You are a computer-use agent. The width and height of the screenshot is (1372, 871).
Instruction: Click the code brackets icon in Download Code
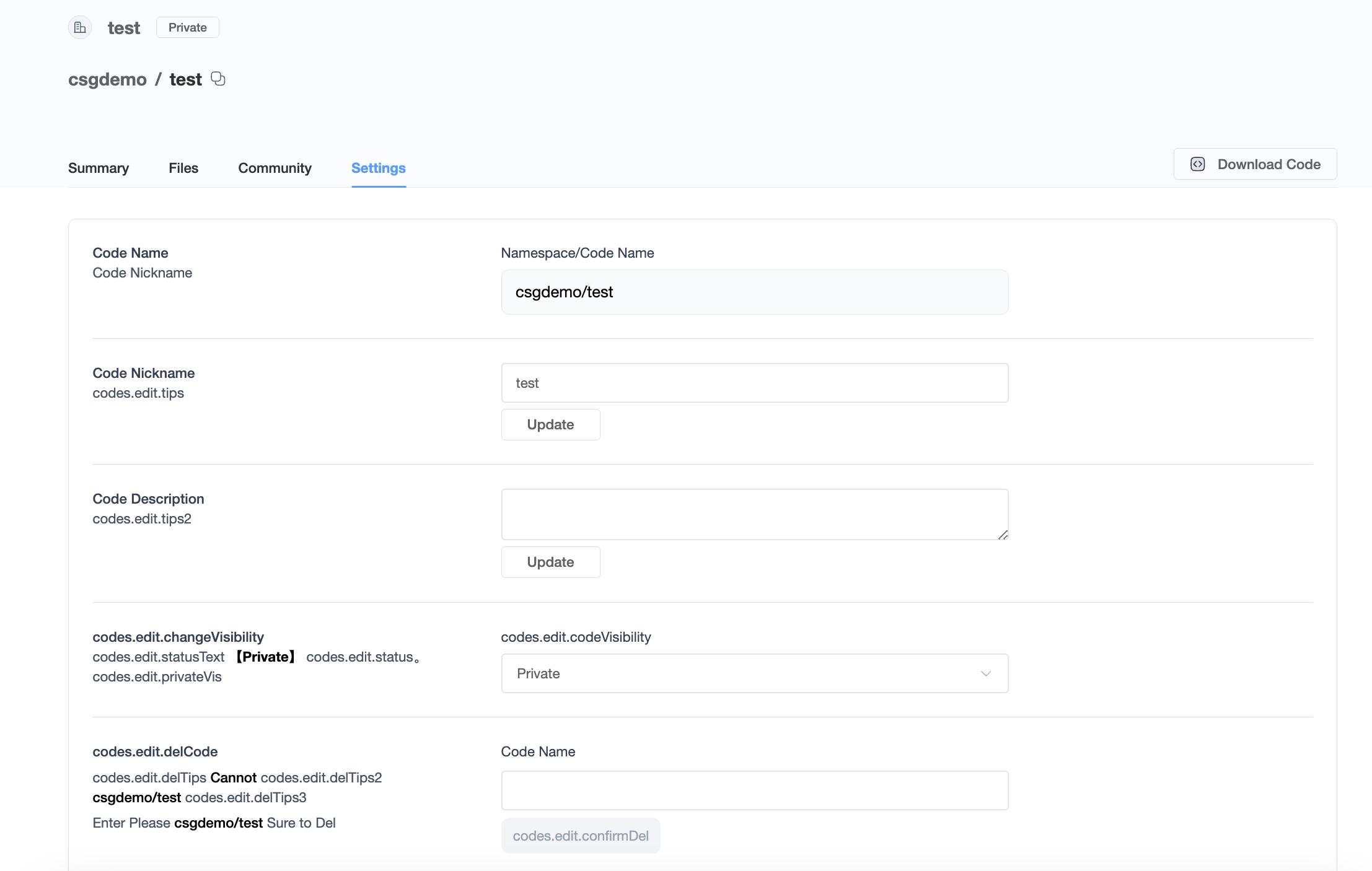(x=1197, y=164)
